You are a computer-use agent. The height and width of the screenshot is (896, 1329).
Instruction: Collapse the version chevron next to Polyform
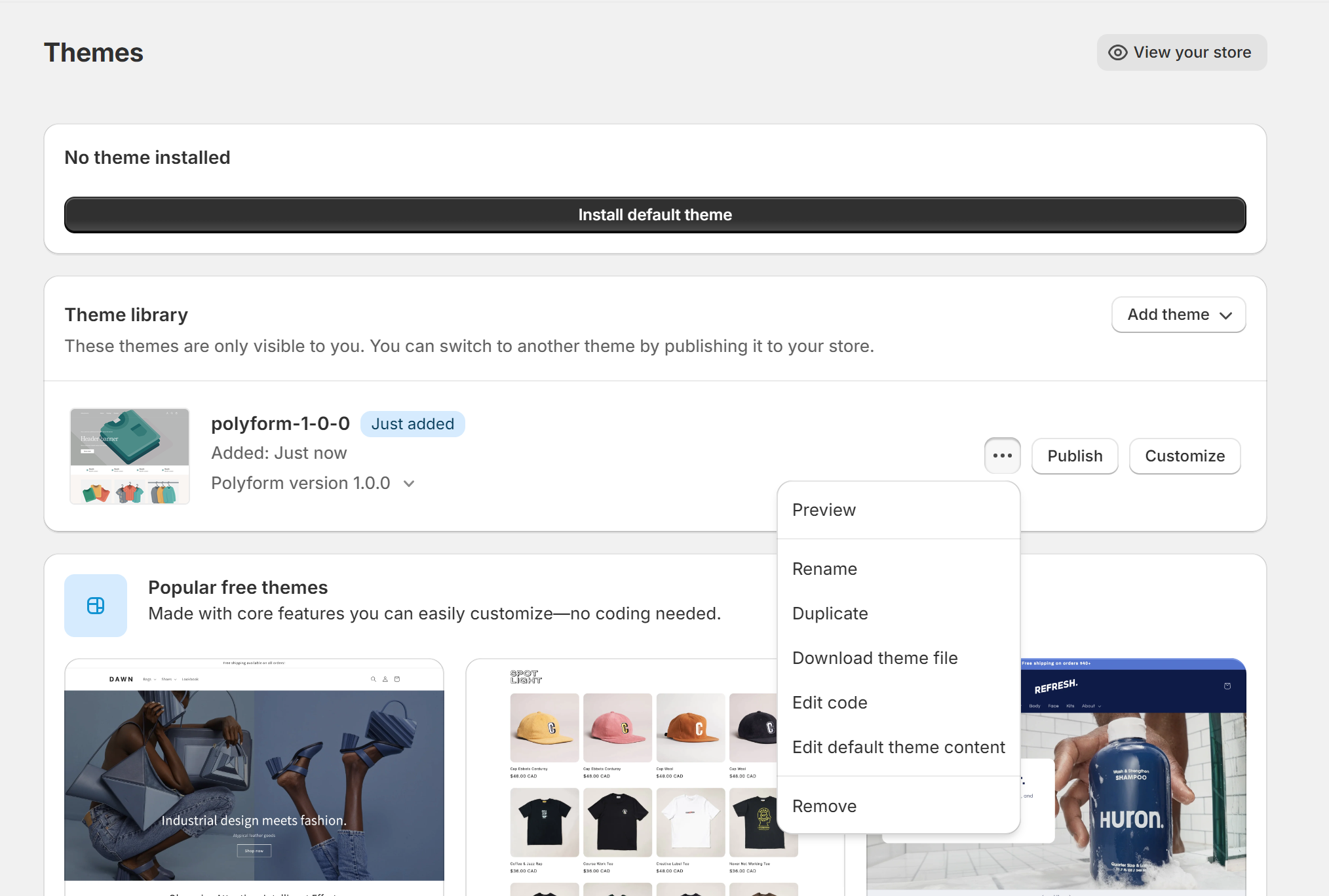click(x=408, y=483)
